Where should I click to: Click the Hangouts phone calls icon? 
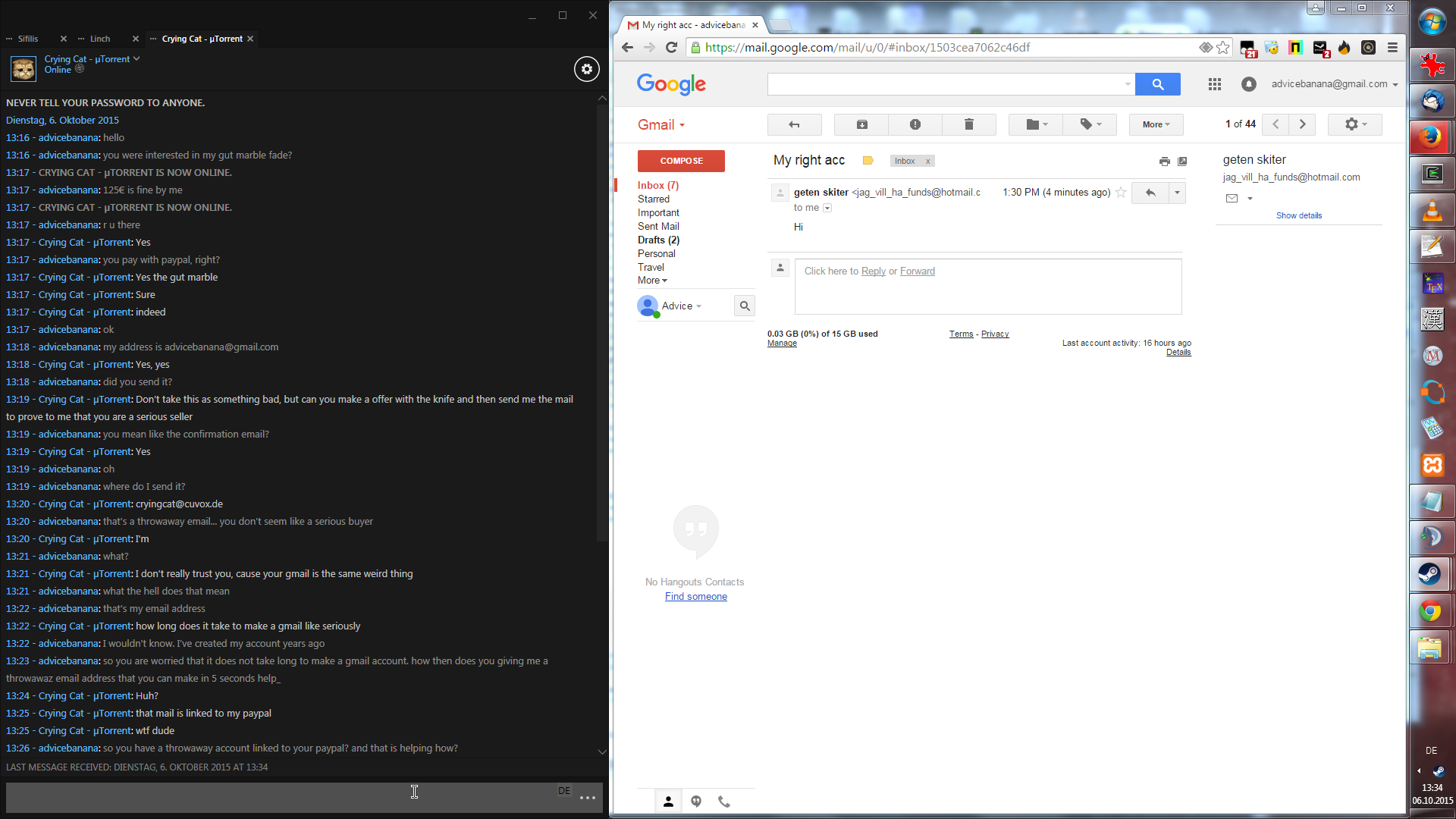click(x=723, y=802)
